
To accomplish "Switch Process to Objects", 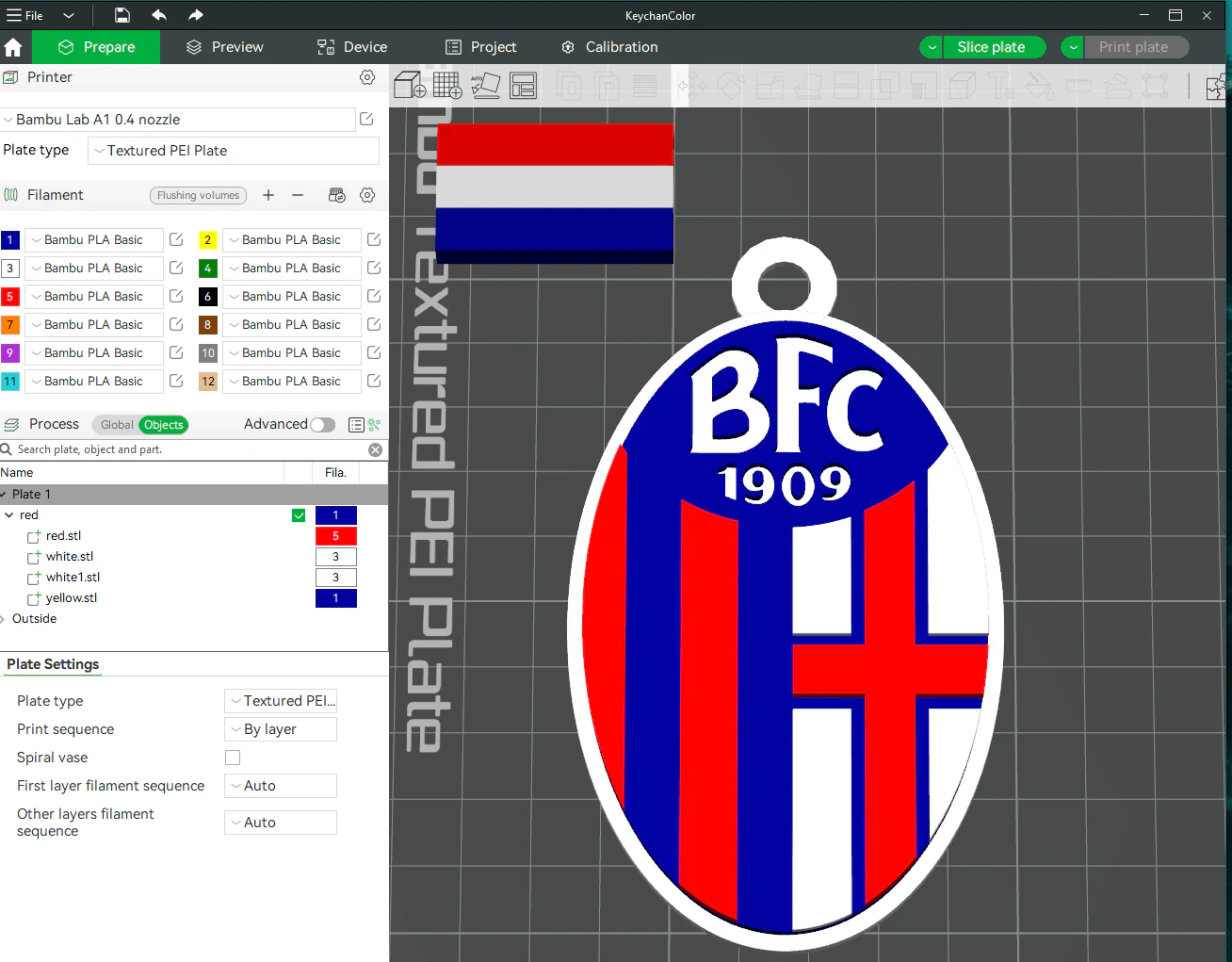I will tap(164, 425).
